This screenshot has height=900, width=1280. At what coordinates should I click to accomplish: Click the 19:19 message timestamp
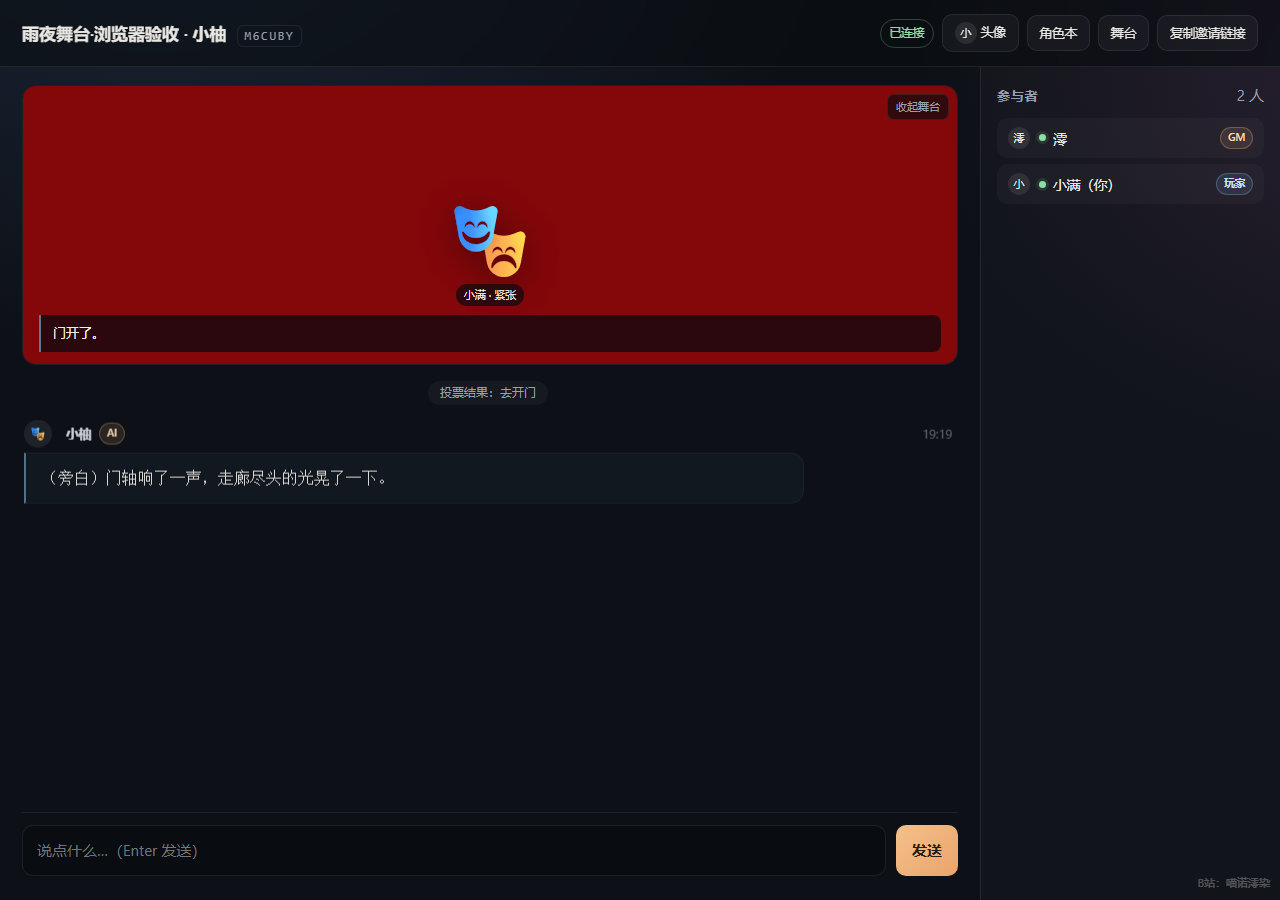point(937,434)
